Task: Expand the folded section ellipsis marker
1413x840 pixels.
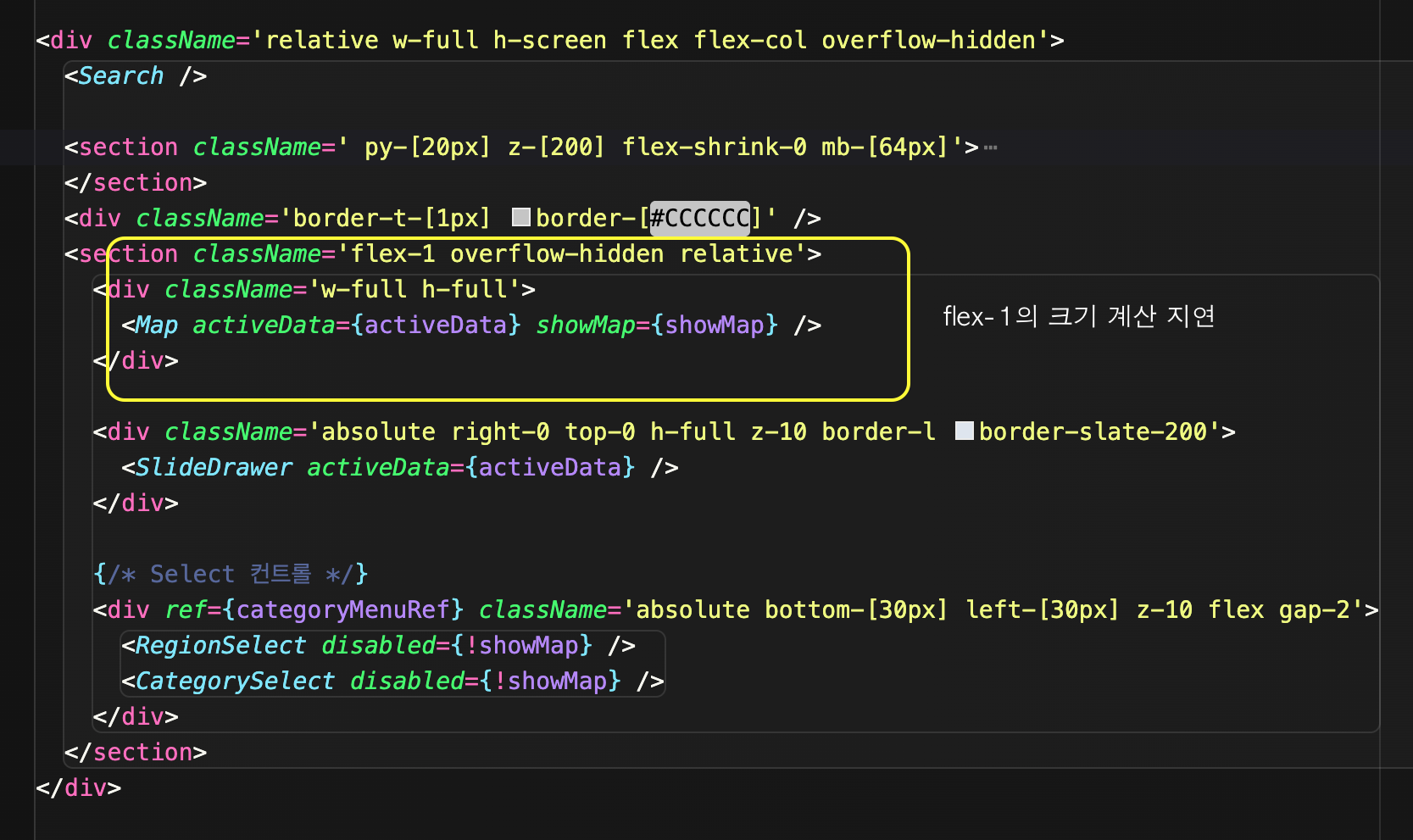Action: pos(990,147)
